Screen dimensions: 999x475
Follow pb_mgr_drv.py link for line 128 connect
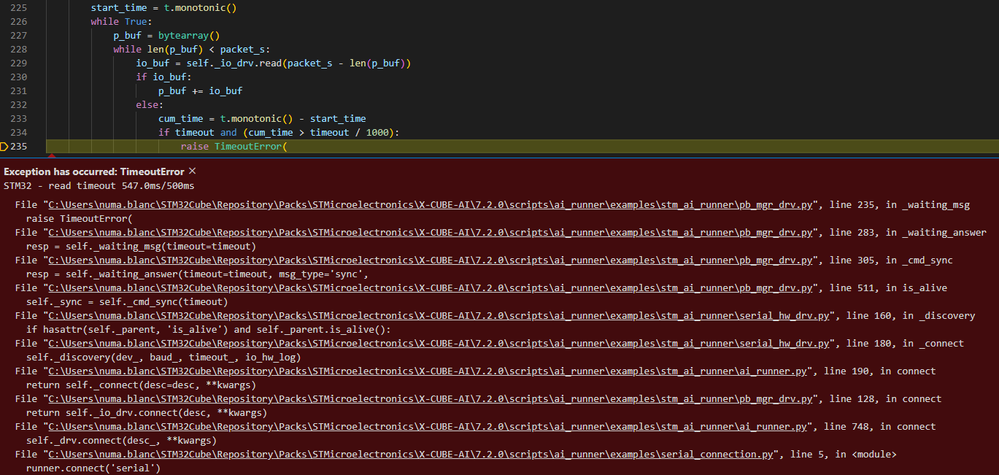tap(433, 399)
